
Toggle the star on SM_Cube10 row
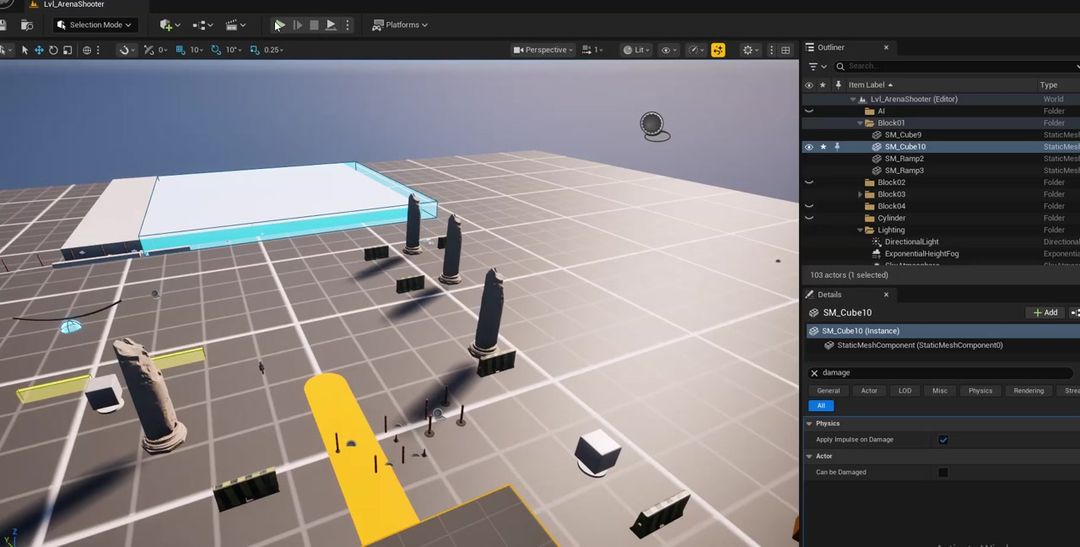(823, 147)
